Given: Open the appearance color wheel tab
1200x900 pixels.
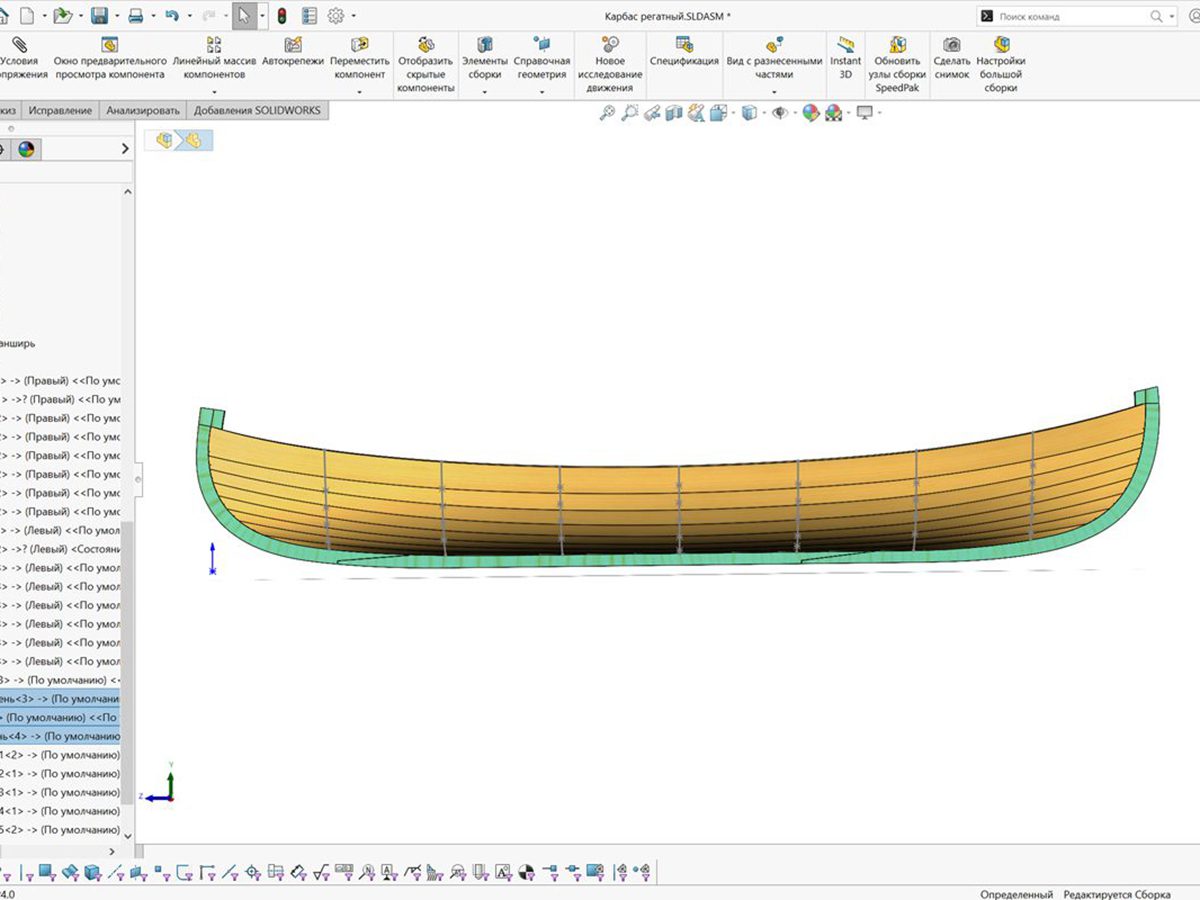Looking at the screenshot, I should [x=26, y=149].
